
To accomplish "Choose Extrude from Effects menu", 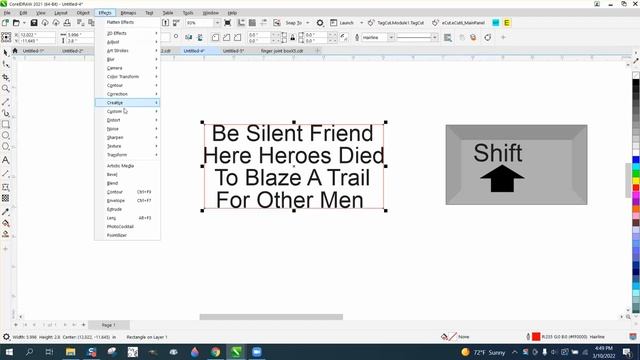I will [x=127, y=209].
